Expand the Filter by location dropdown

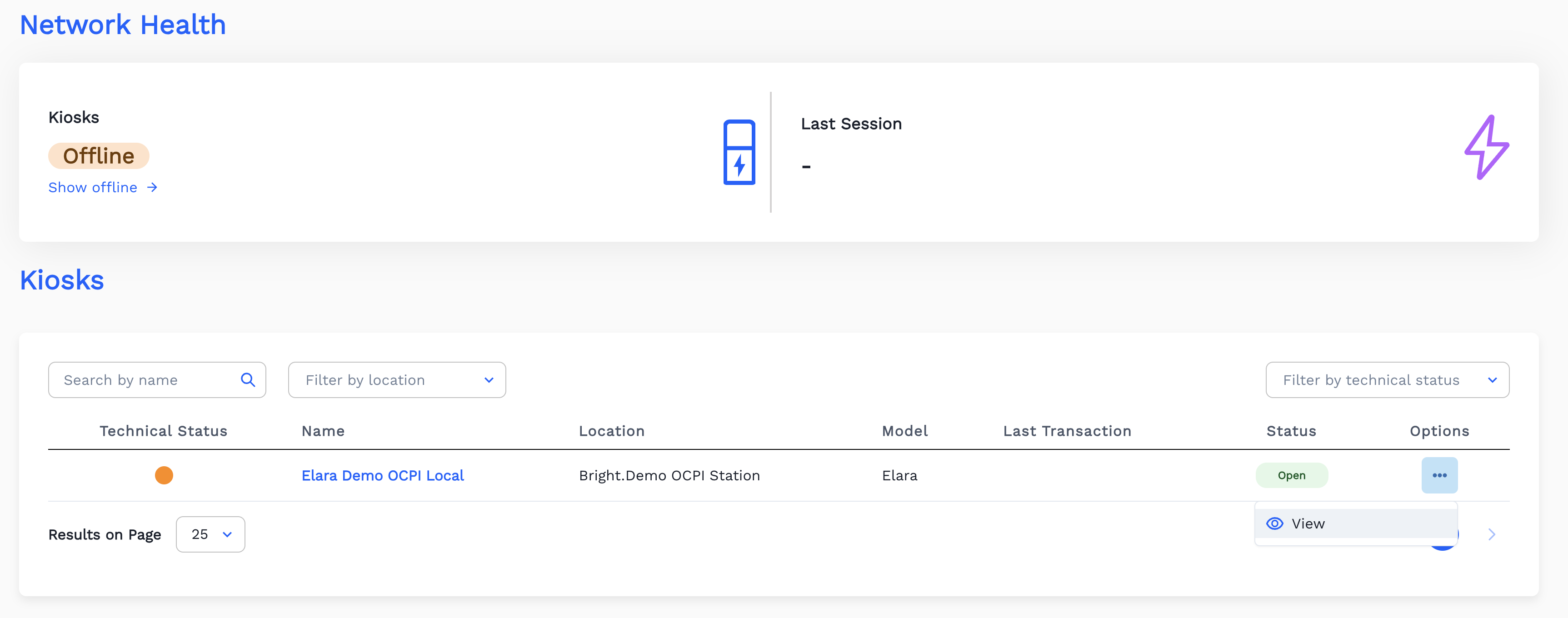pos(397,380)
